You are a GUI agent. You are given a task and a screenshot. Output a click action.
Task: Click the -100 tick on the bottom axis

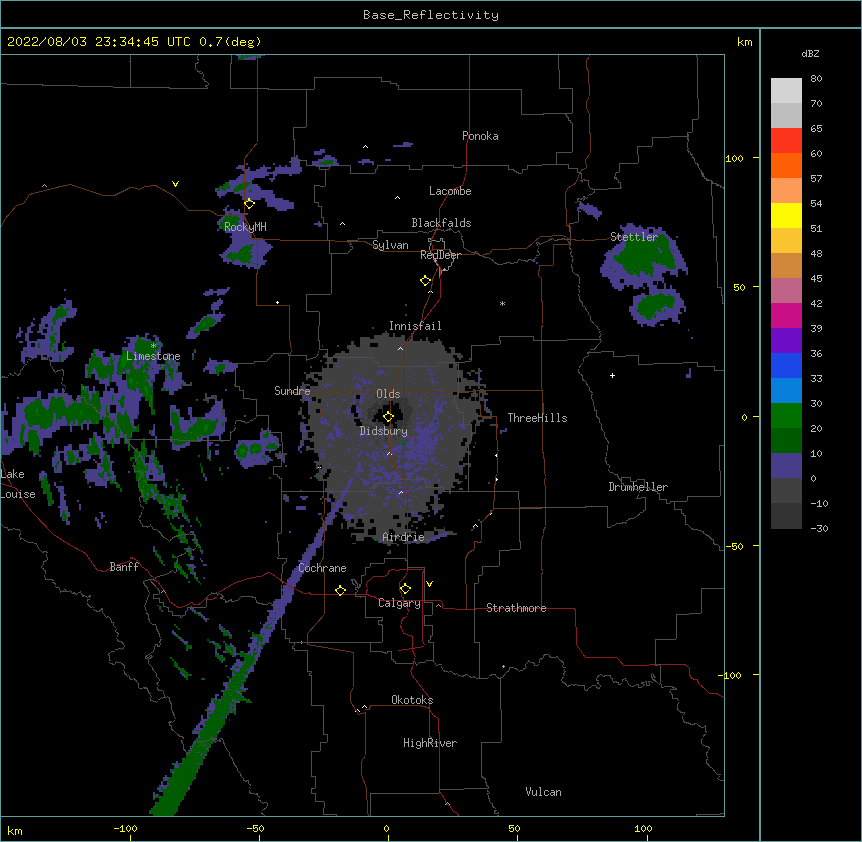point(125,828)
